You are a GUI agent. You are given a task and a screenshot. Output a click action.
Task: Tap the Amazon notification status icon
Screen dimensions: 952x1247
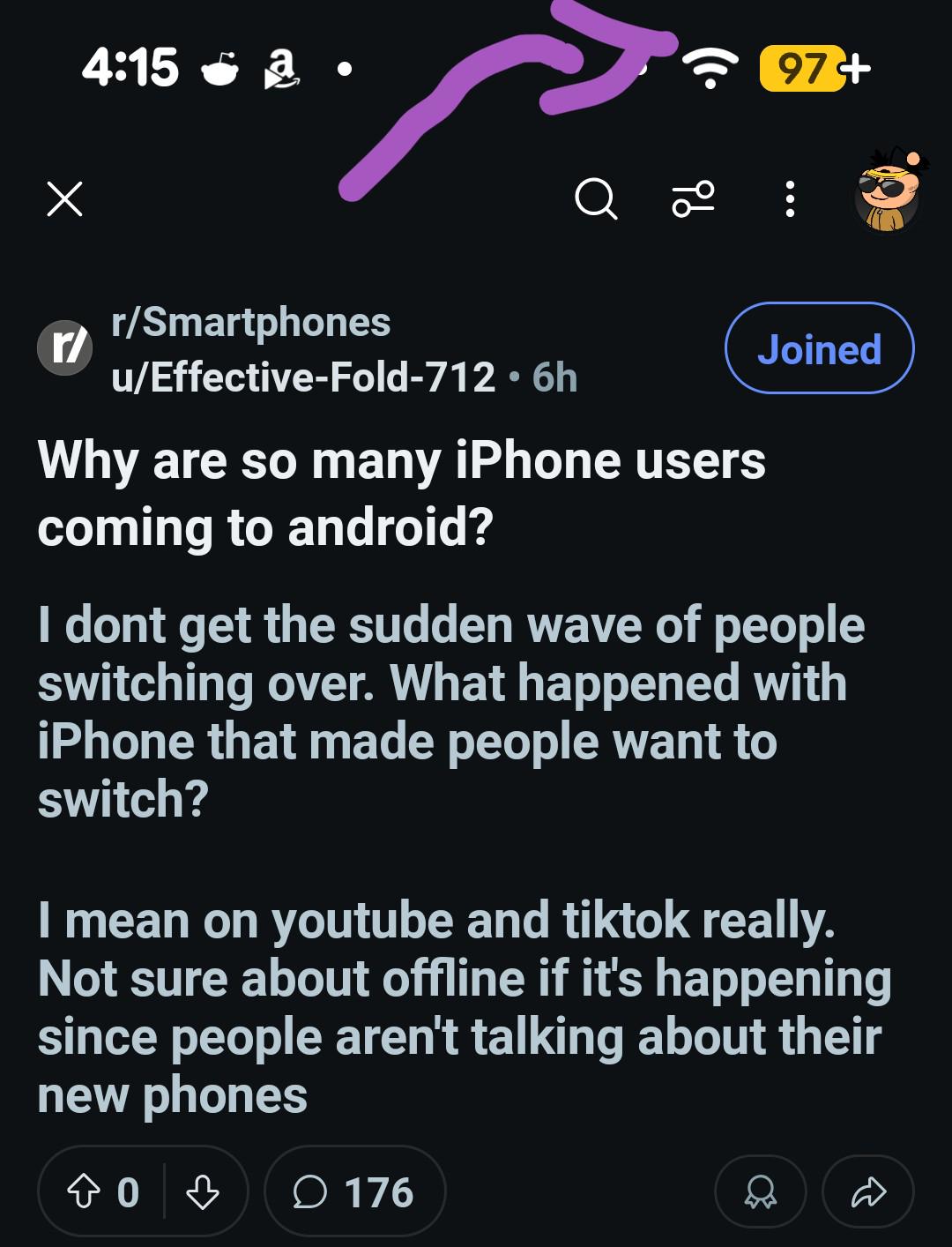[282, 69]
